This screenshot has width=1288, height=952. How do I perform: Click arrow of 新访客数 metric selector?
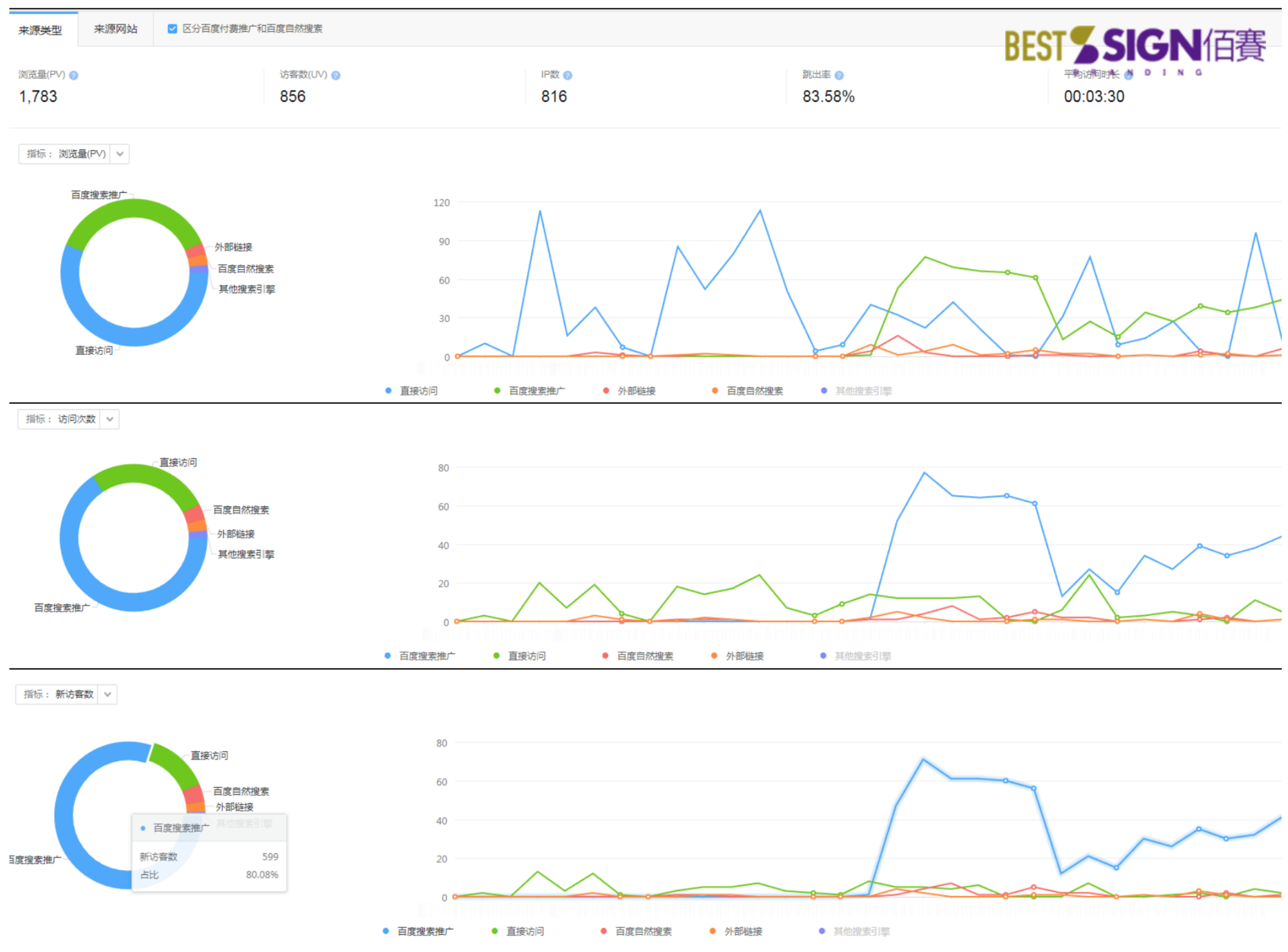tap(108, 695)
